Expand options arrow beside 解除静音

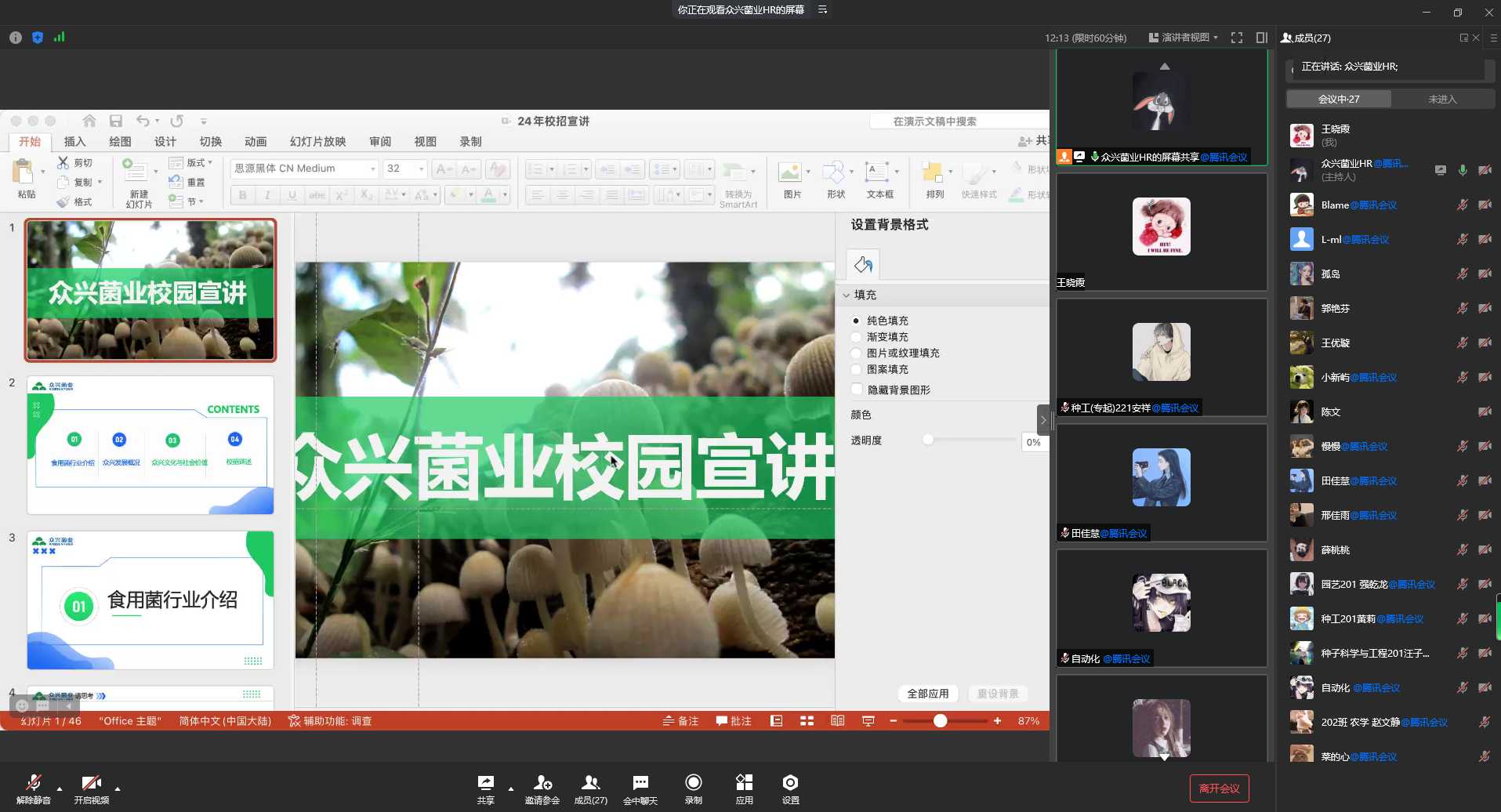59,789
